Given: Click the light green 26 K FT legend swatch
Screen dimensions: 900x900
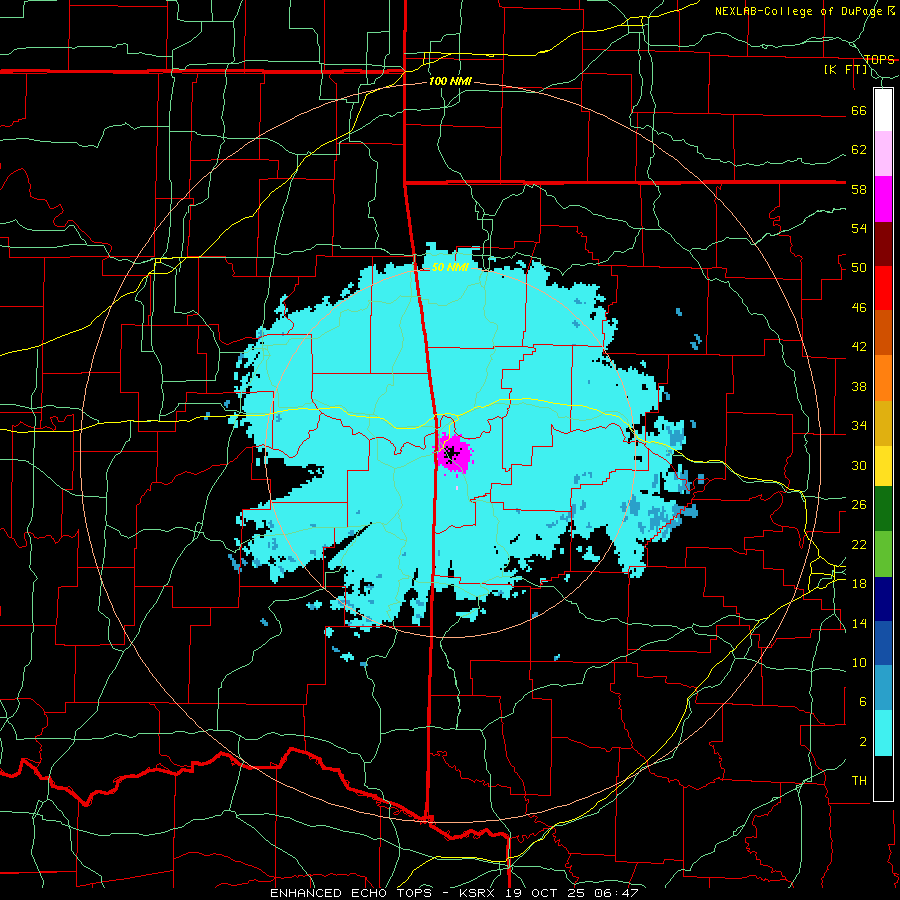Looking at the screenshot, I should (x=883, y=554).
